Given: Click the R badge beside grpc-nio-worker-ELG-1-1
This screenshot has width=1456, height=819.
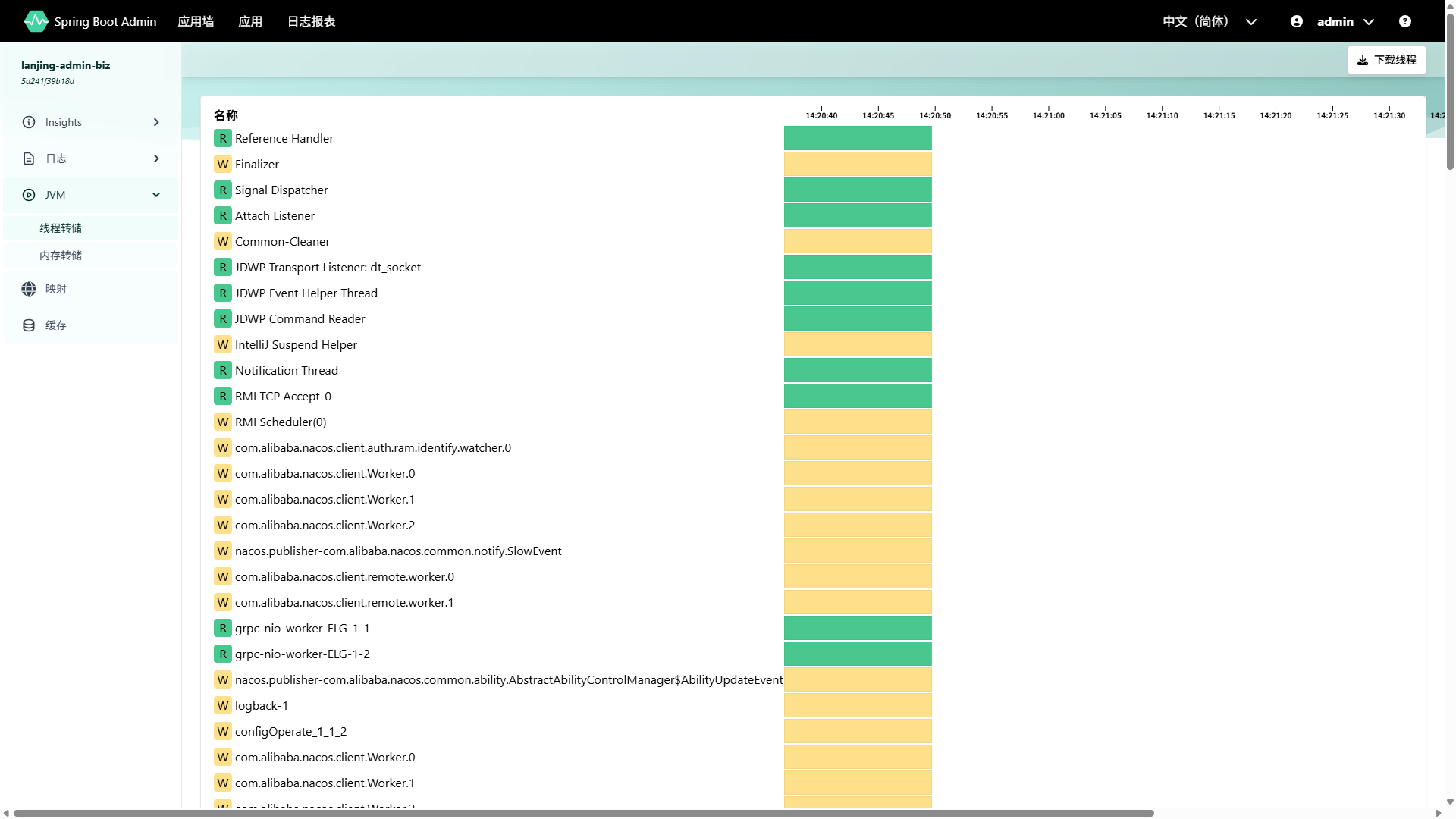Looking at the screenshot, I should pyautogui.click(x=222, y=628).
